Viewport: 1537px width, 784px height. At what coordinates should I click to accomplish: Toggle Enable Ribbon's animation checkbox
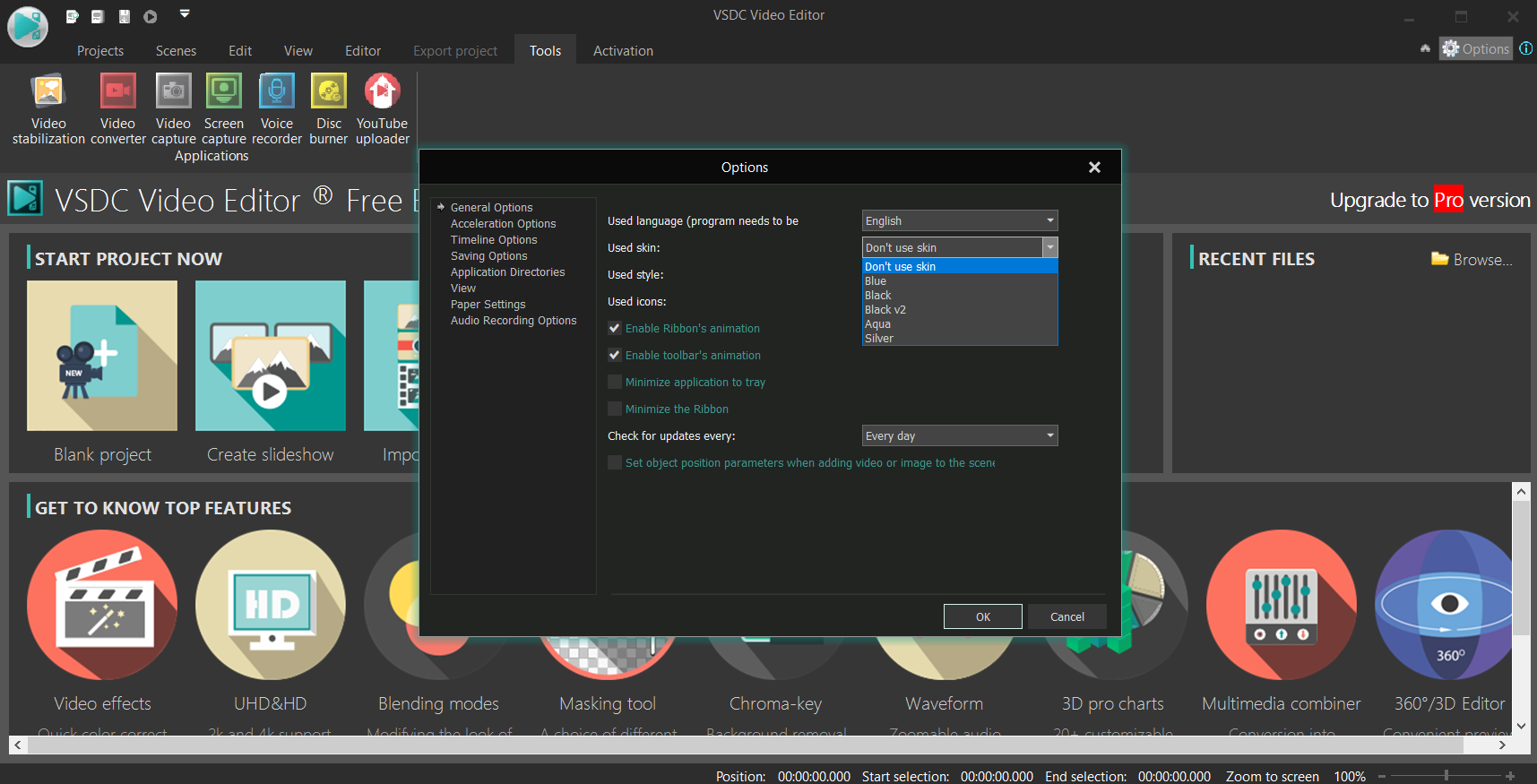pos(615,328)
